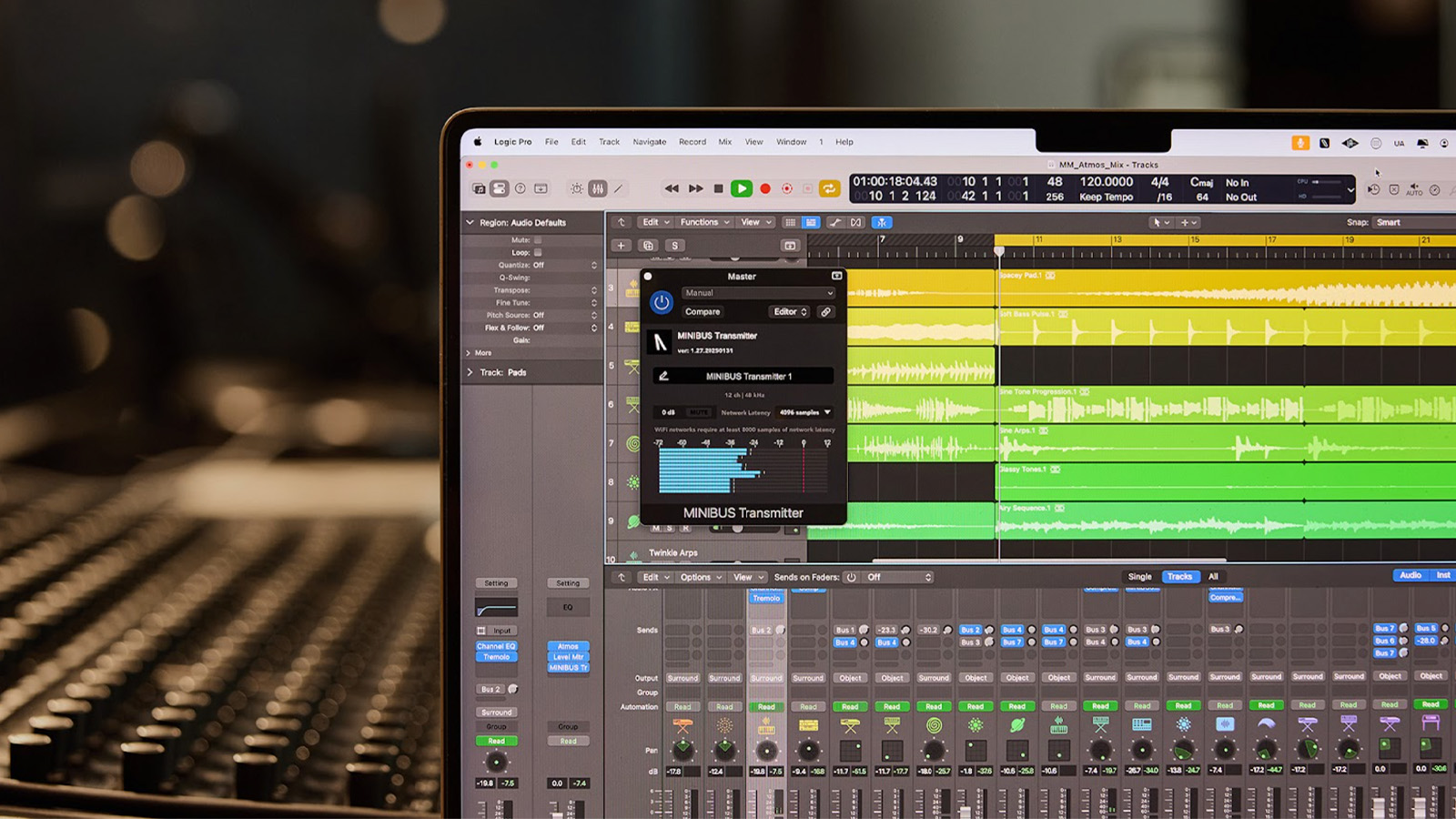Screen dimensions: 1456x819
Task: Select the Single mixer view tab
Action: 1139,576
